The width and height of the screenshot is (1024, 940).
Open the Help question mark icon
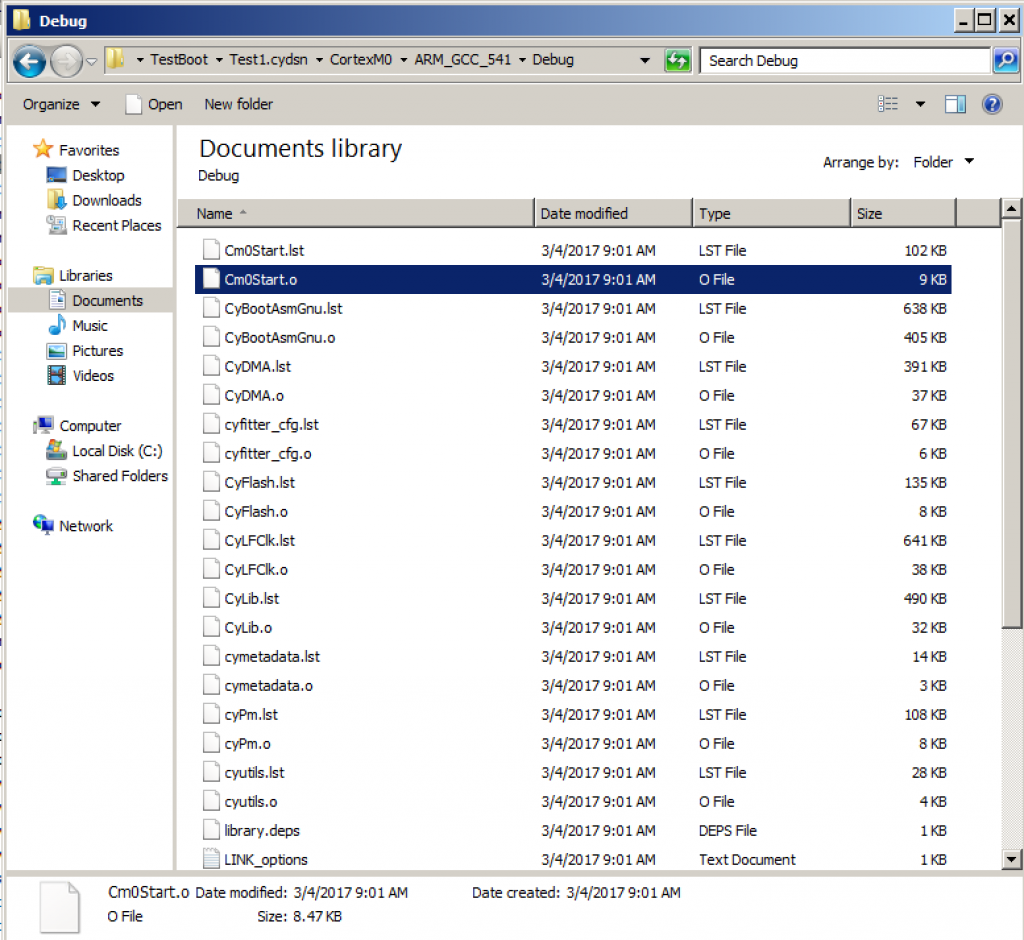coord(992,104)
